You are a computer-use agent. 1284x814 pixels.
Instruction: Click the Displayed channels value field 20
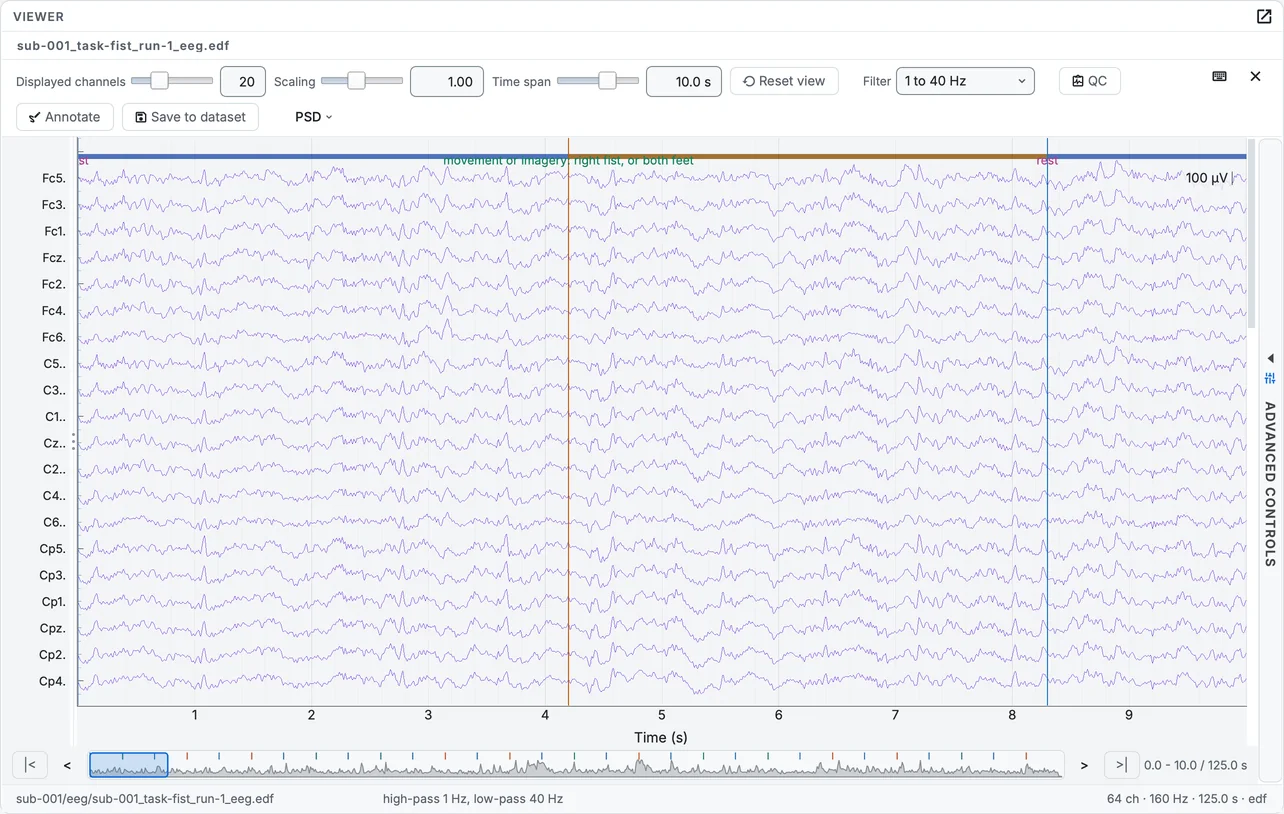(243, 81)
